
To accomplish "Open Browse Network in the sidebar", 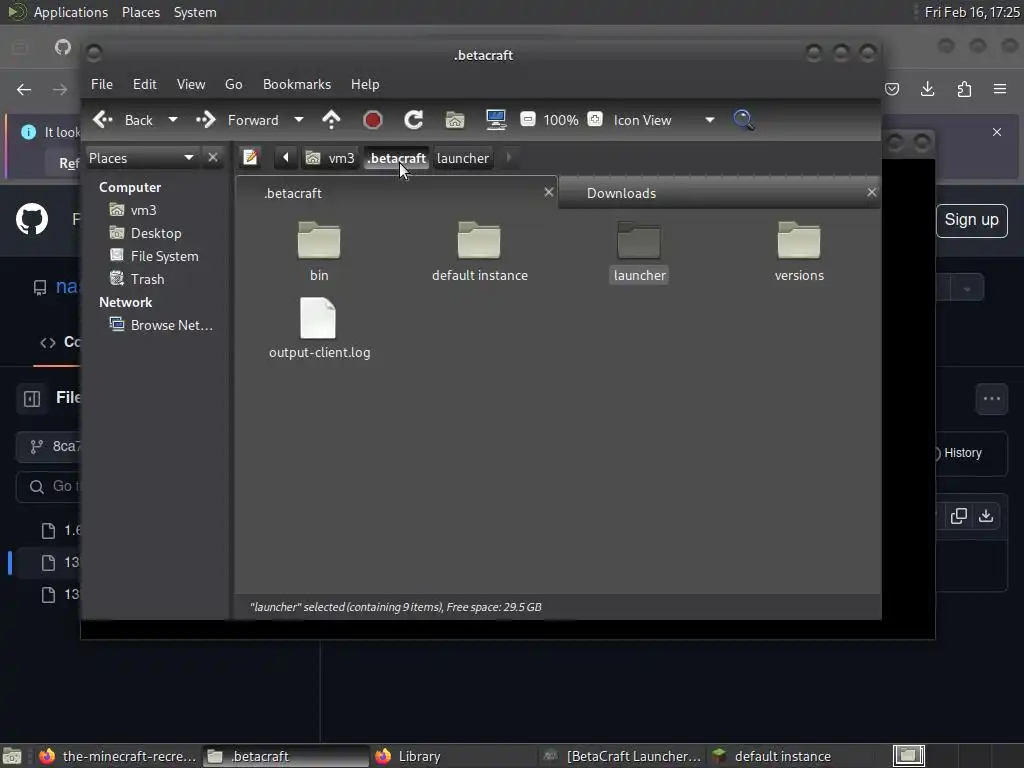I will point(171,325).
